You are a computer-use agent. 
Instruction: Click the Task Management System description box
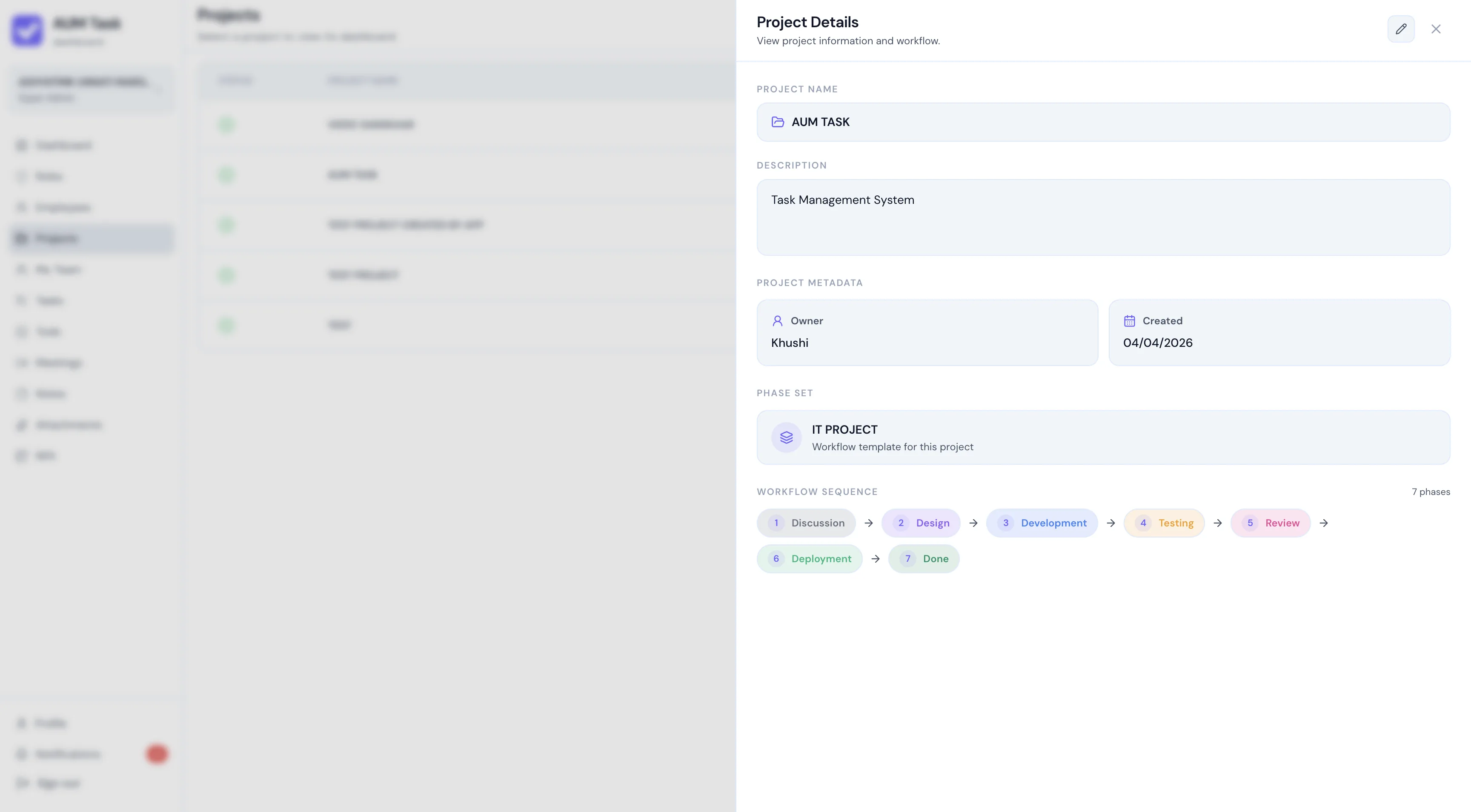pos(1103,217)
